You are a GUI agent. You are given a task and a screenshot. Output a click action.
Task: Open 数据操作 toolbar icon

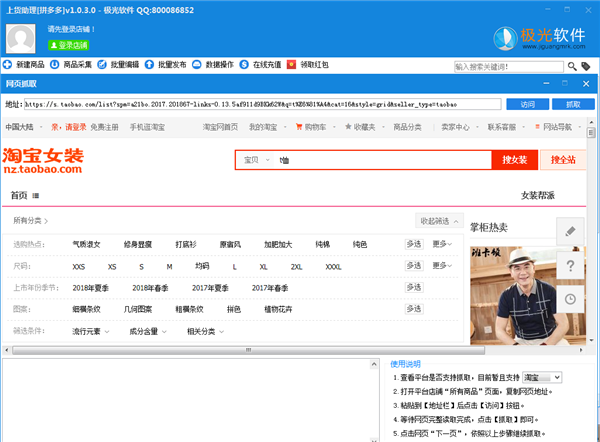pos(197,65)
